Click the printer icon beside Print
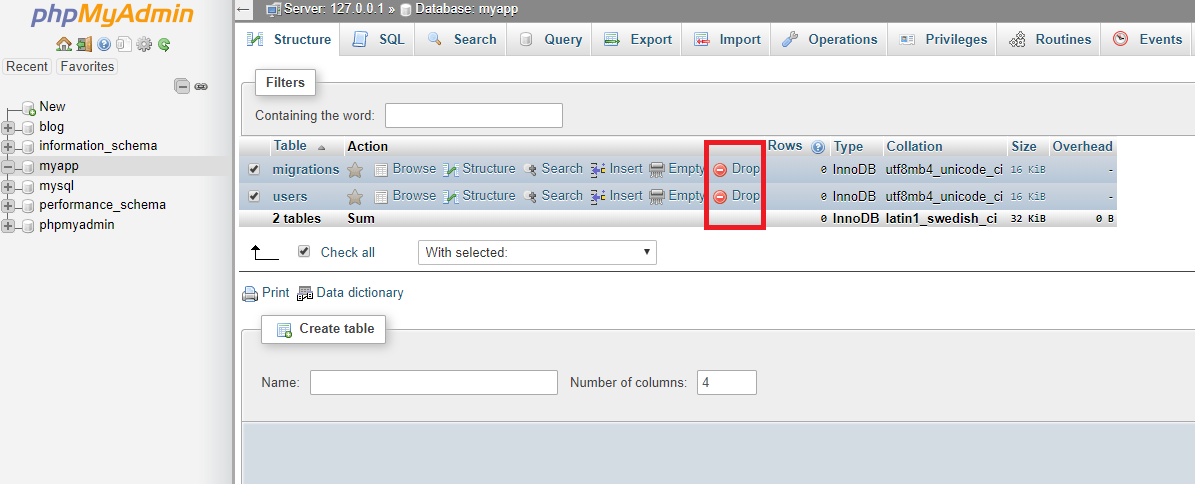This screenshot has width=1195, height=484. pyautogui.click(x=250, y=293)
